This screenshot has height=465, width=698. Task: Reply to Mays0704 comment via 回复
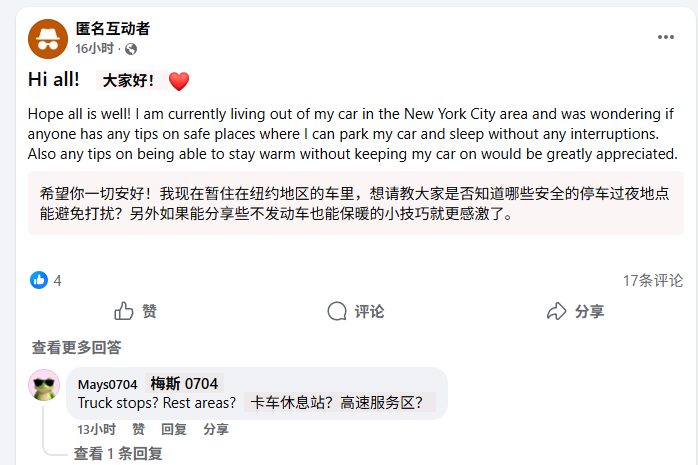[x=174, y=429]
